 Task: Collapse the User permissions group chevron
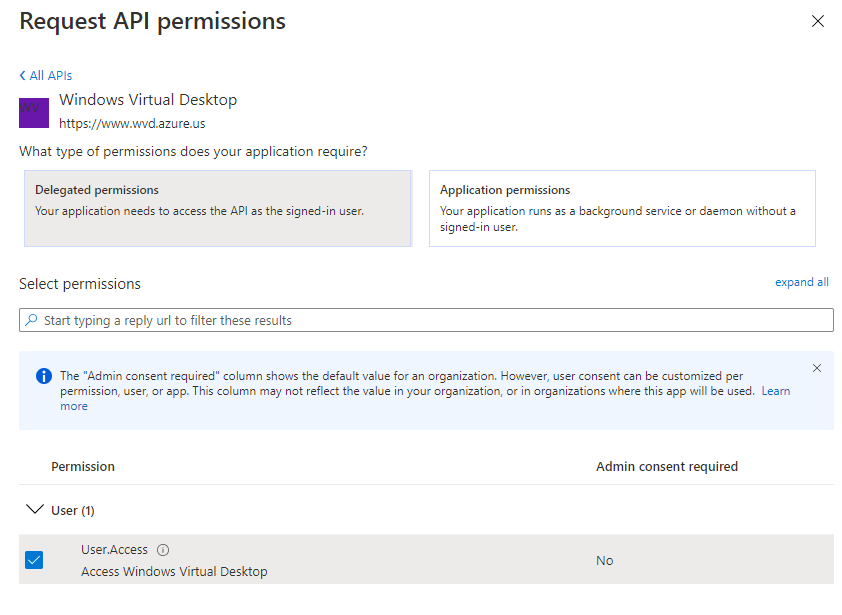coord(34,510)
